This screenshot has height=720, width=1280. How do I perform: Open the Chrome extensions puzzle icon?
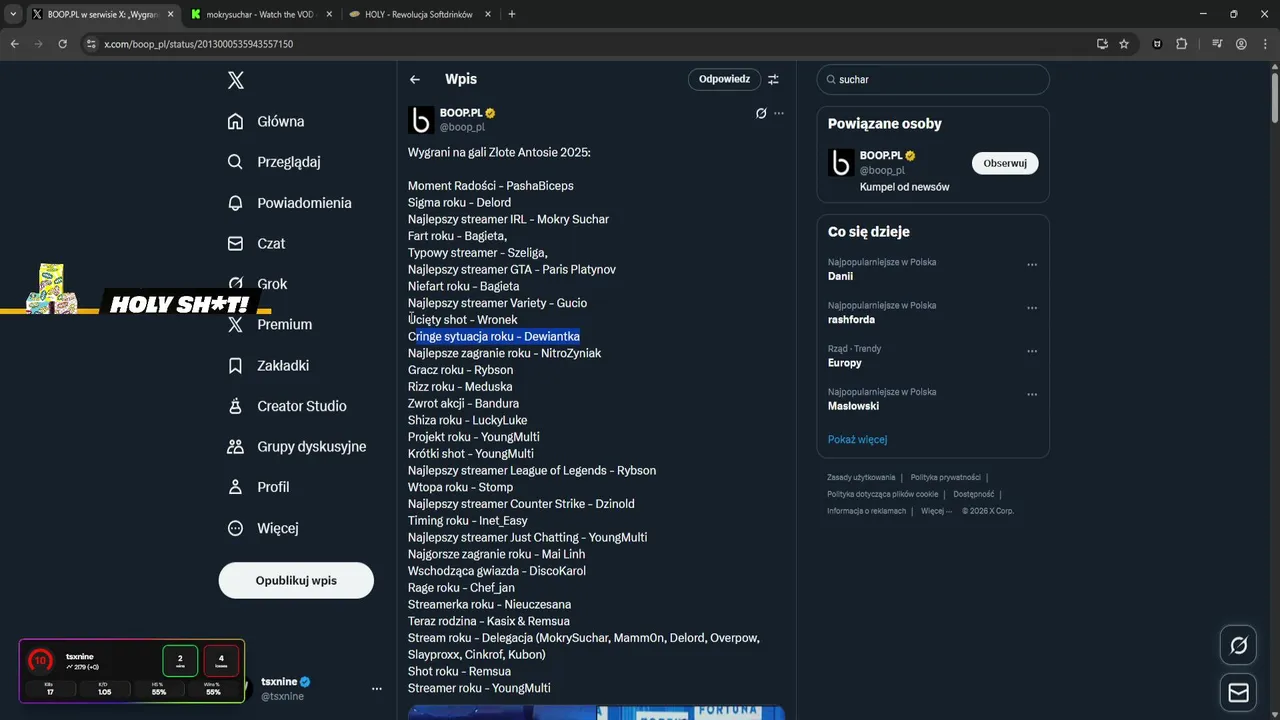1182,44
